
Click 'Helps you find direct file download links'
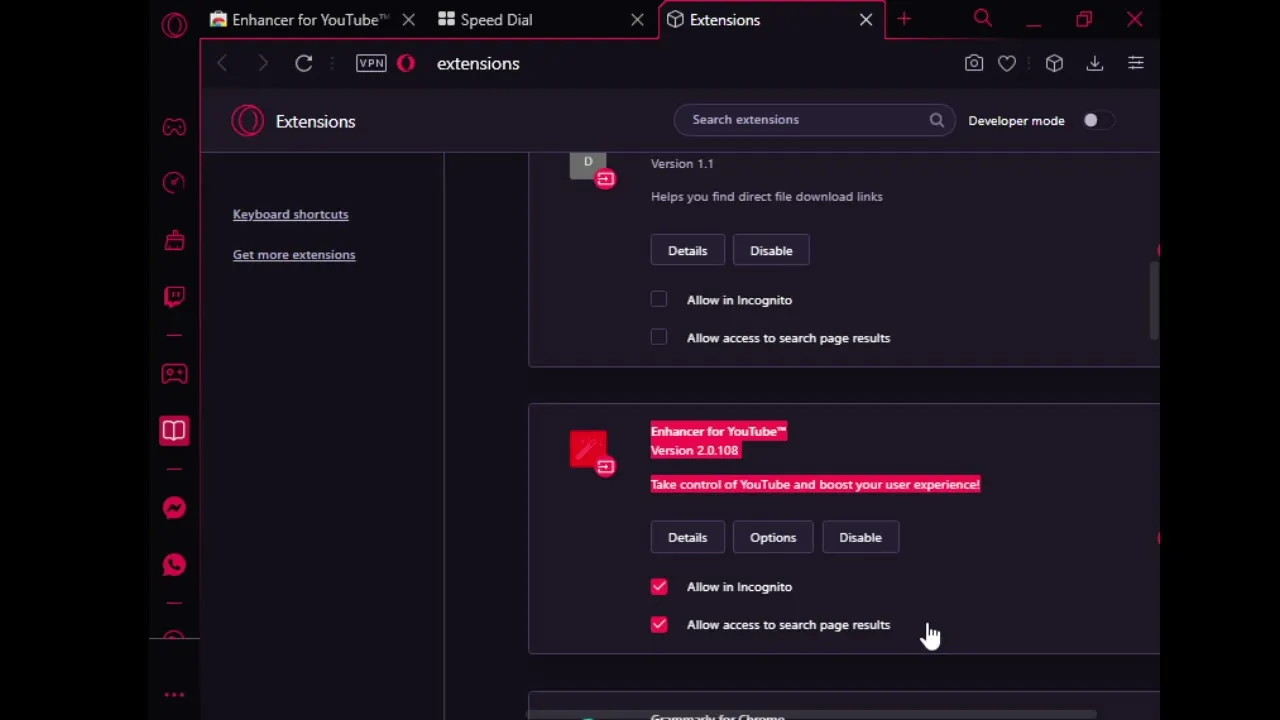tap(767, 196)
